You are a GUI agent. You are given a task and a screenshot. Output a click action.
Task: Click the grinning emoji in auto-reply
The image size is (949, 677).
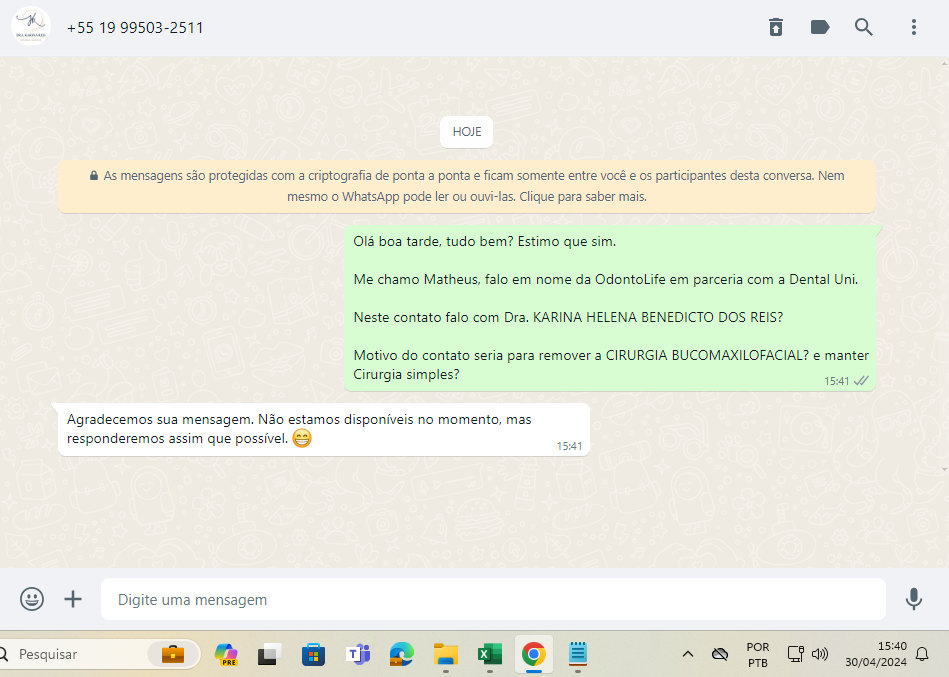(301, 438)
